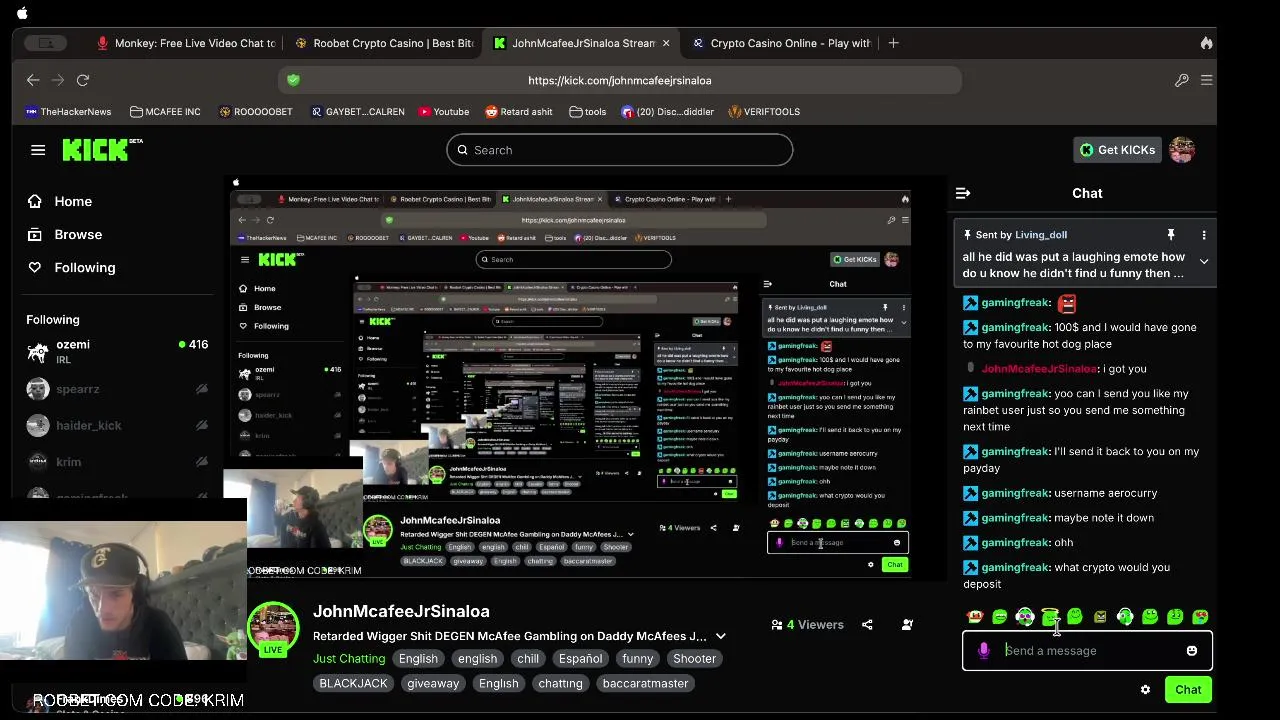The image size is (1280, 720).
Task: Toggle notifications for krim
Action: coord(201,462)
